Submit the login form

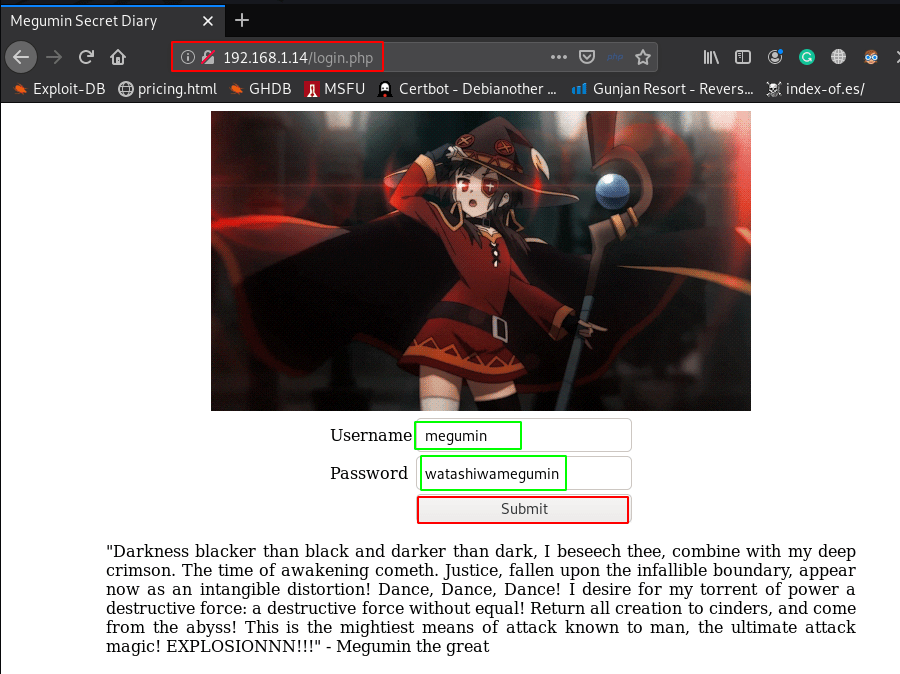[x=523, y=509]
